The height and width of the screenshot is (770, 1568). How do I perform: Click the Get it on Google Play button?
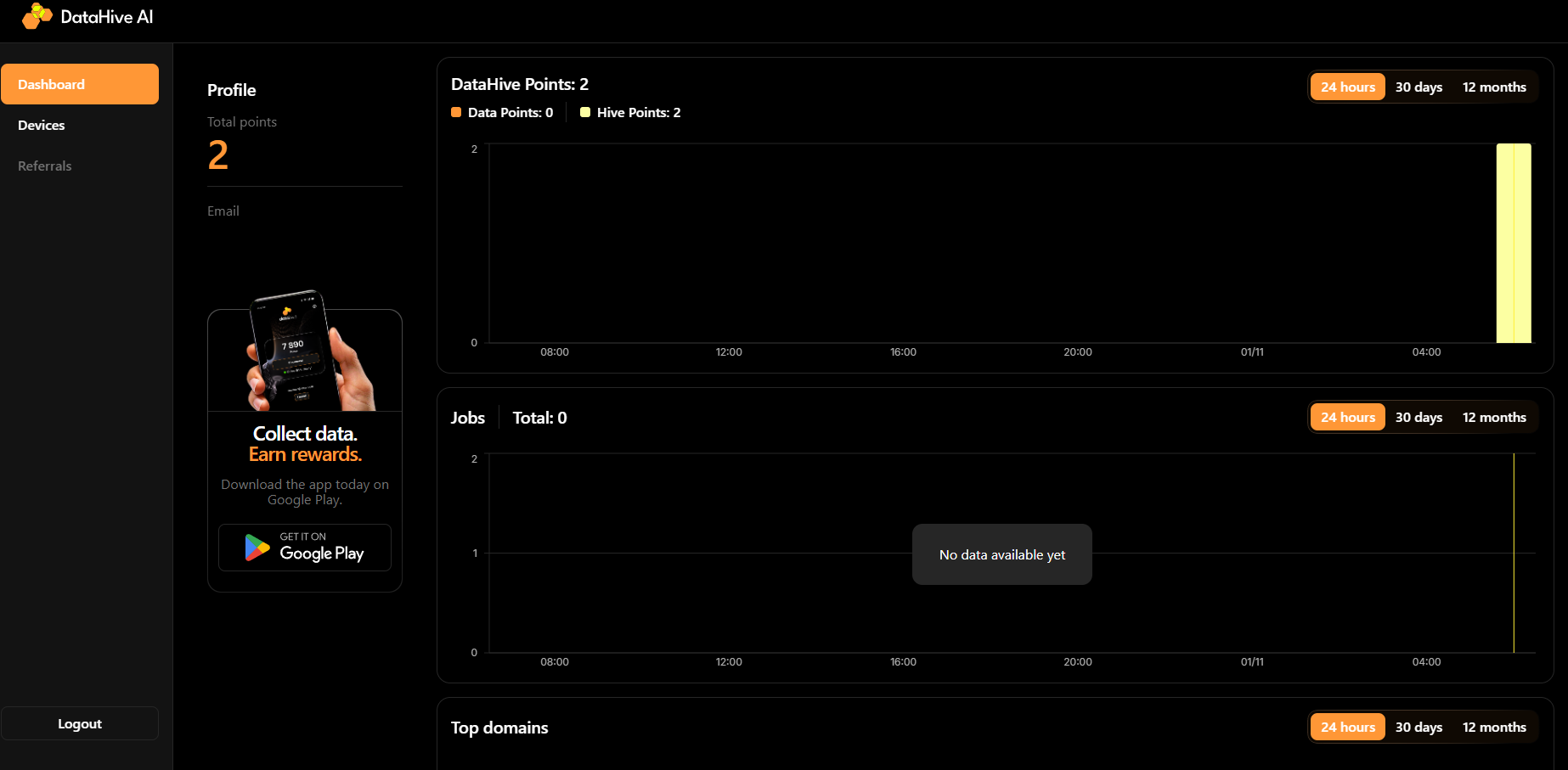pos(305,548)
